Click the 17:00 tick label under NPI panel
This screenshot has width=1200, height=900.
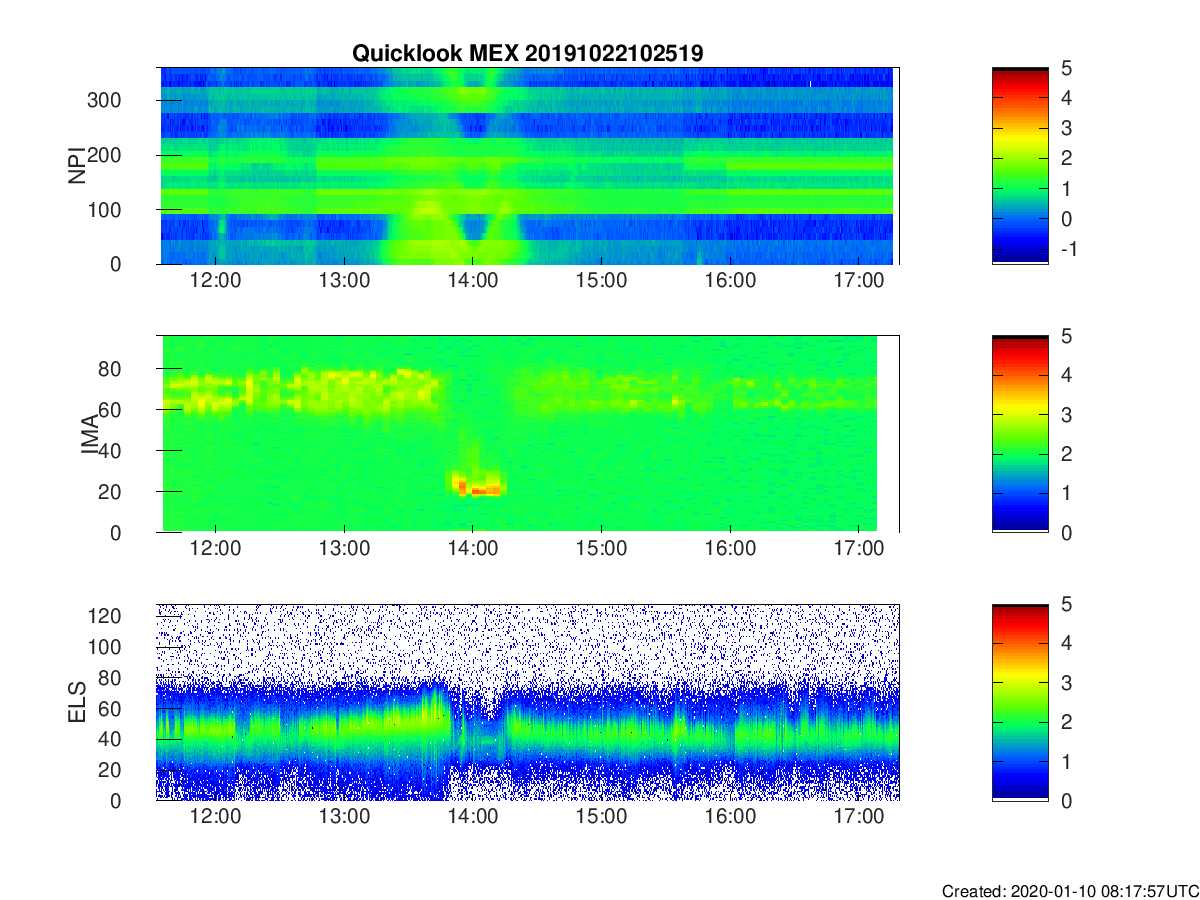859,281
